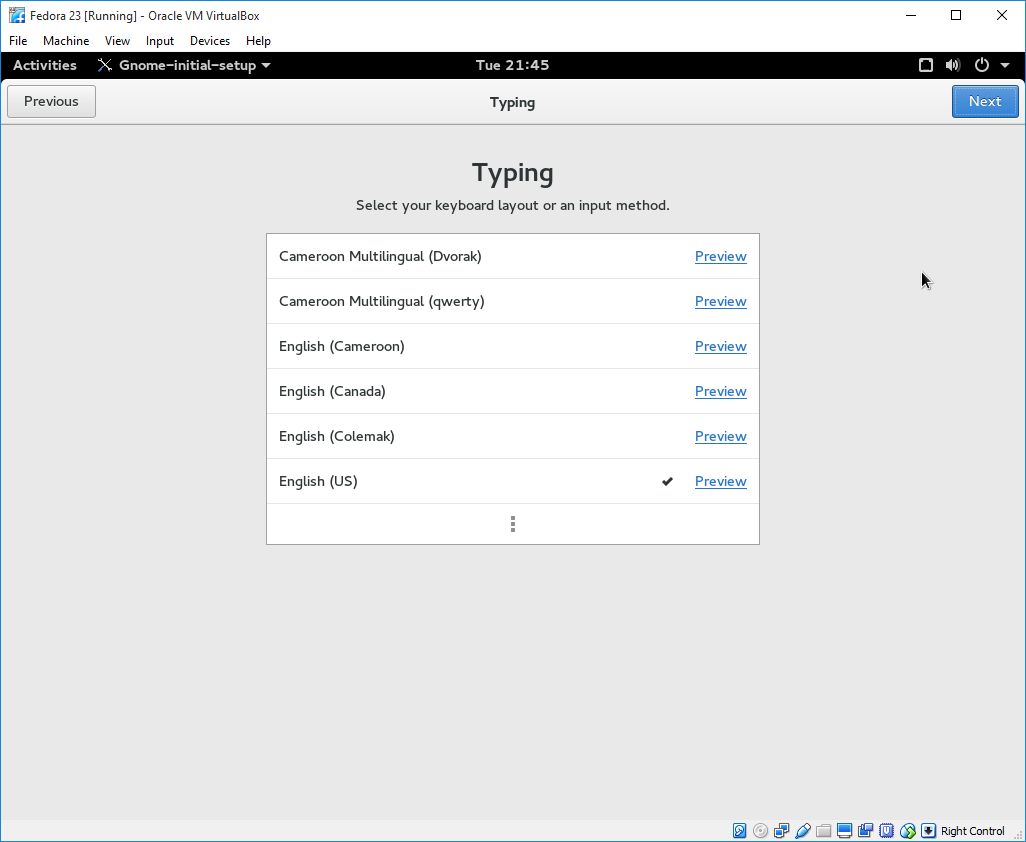The width and height of the screenshot is (1026, 842).
Task: Click the Fedora 23 VirtualBox window icon
Action: (x=17, y=15)
